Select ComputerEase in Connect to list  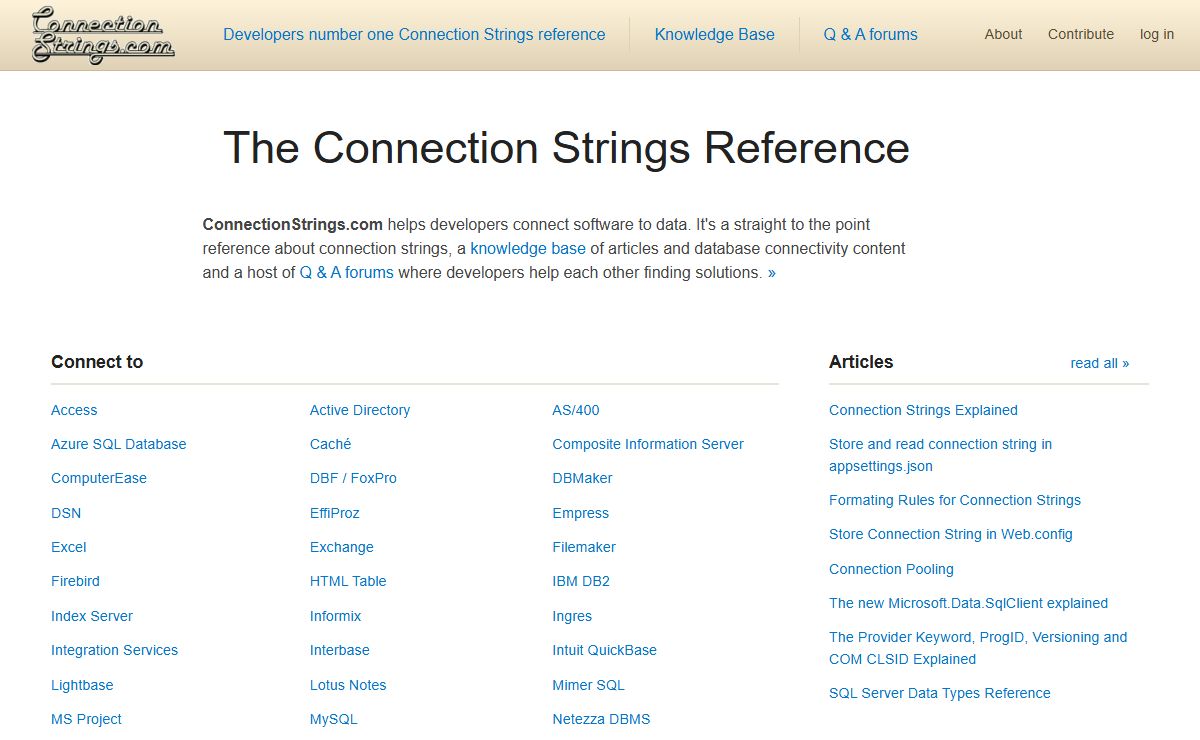coord(99,478)
